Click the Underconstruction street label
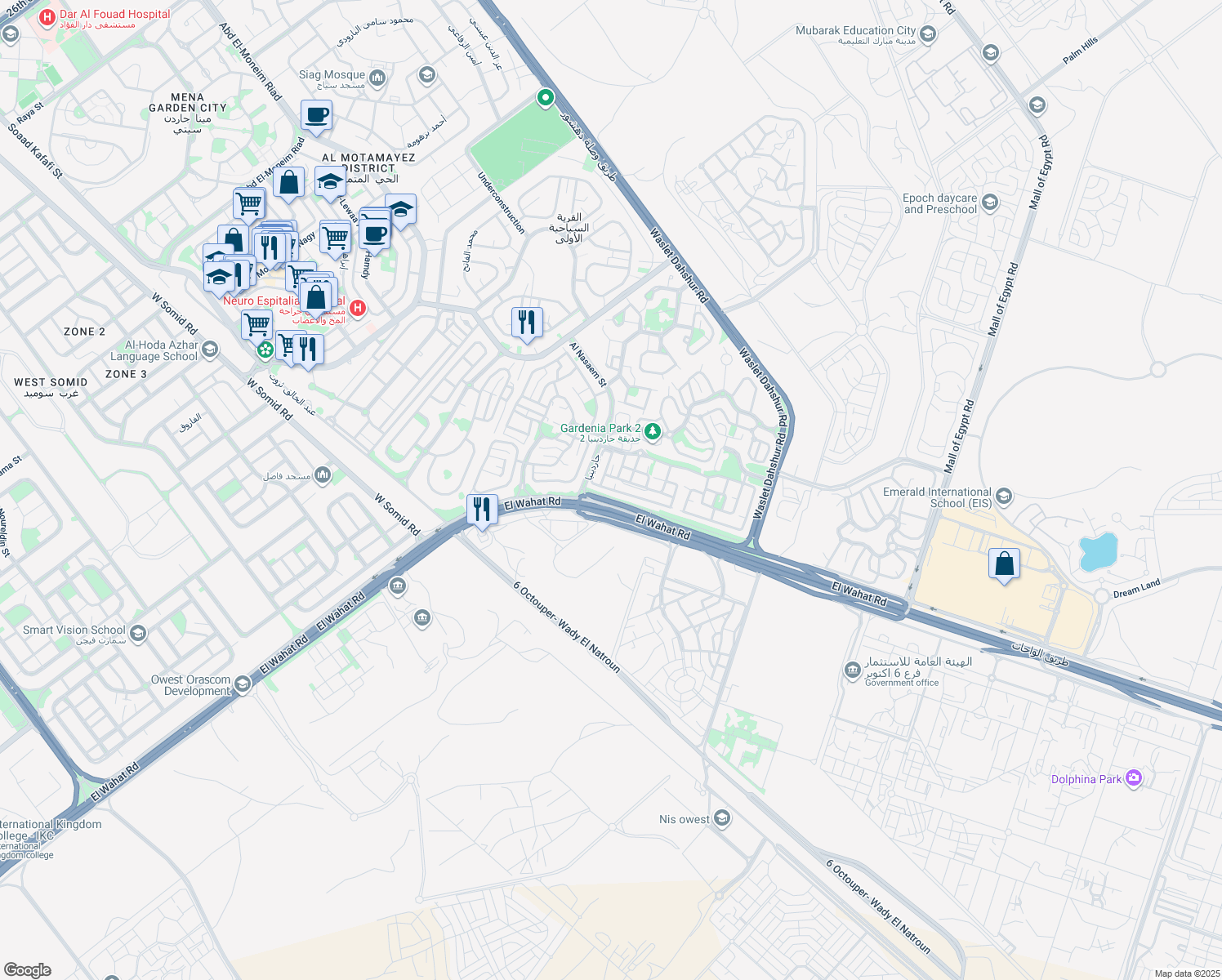Image resolution: width=1222 pixels, height=980 pixels. 501,203
